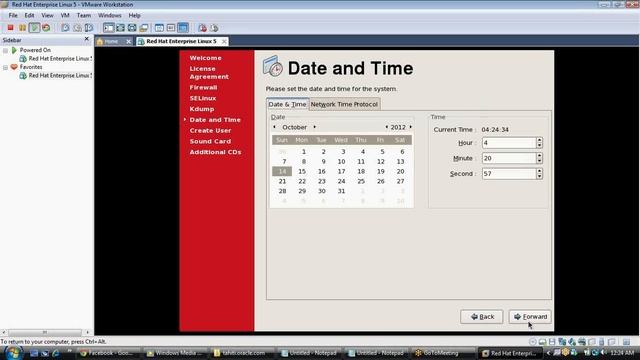The width and height of the screenshot is (640, 360).
Task: Collapse the Powered On tree node
Action: coord(5,50)
